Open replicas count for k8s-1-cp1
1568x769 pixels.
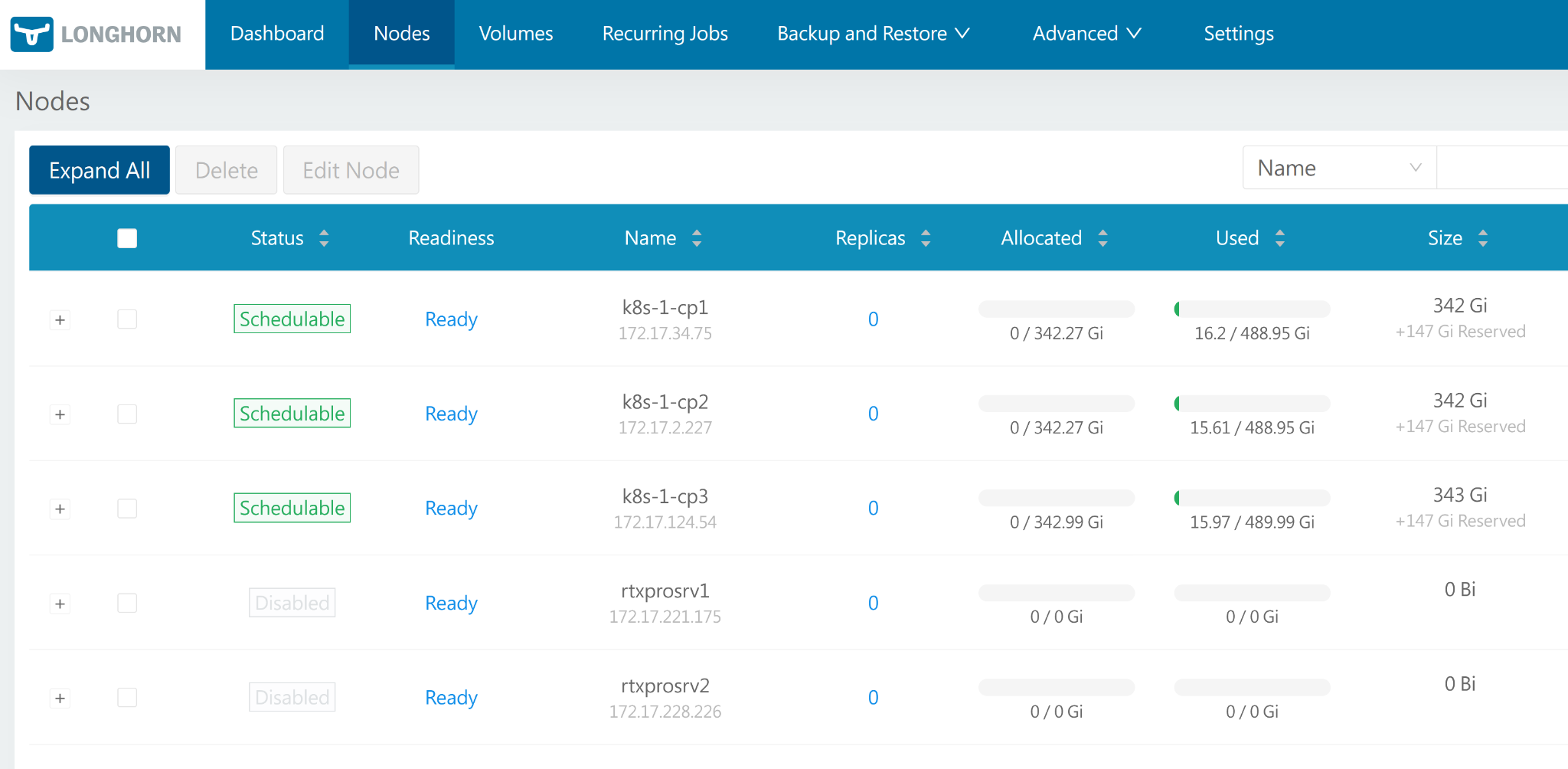click(x=873, y=319)
